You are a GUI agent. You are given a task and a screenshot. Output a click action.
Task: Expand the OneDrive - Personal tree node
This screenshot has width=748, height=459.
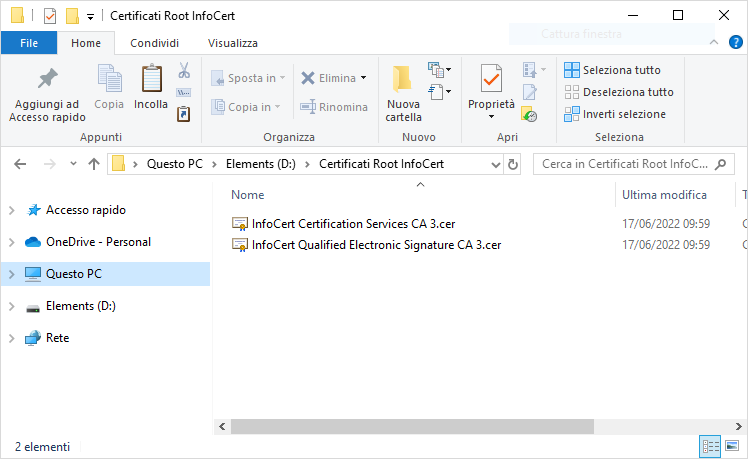[x=12, y=242]
